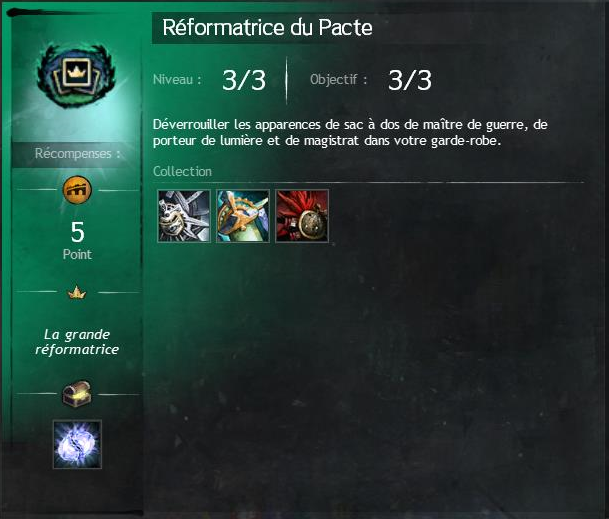Click the red magistrate backpack skin icon
The height and width of the screenshot is (519, 609).
pos(302,216)
